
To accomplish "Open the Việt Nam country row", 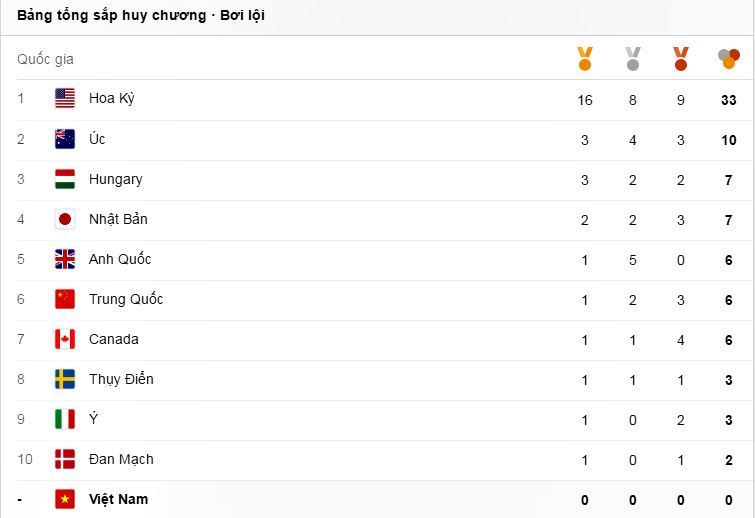I will (x=118, y=499).
